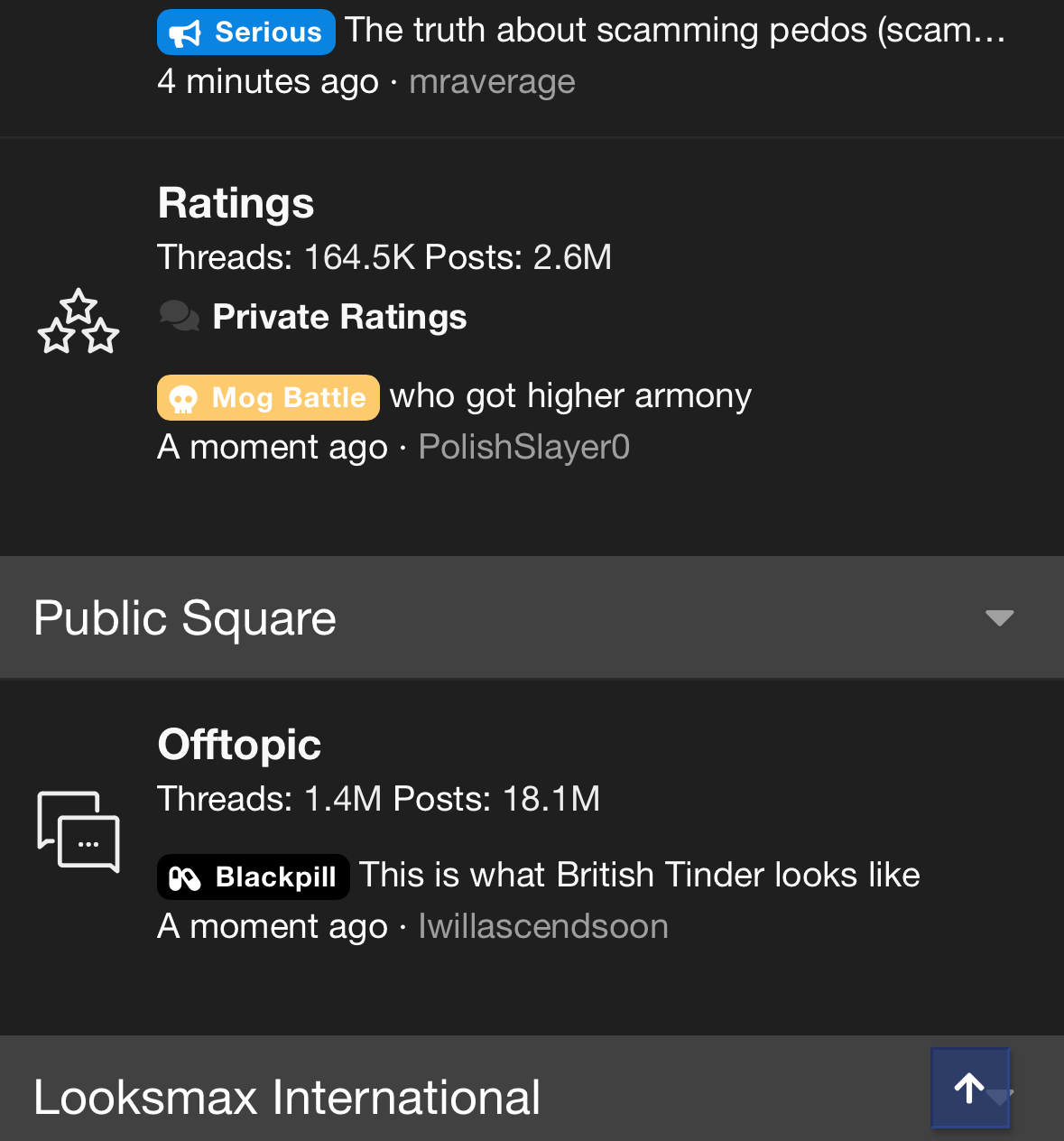Click the three-stars Ratings forum icon
Viewport: 1064px width, 1141px height.
click(79, 322)
